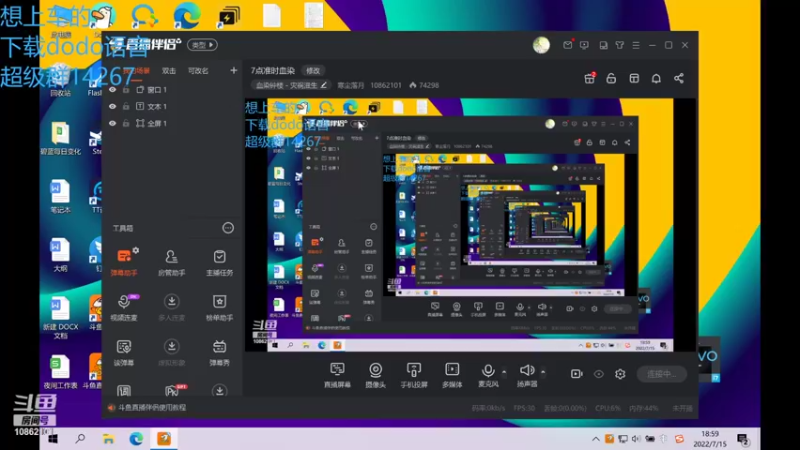Click the FPS:30 status entry
This screenshot has height=450, width=800.
pyautogui.click(x=524, y=408)
